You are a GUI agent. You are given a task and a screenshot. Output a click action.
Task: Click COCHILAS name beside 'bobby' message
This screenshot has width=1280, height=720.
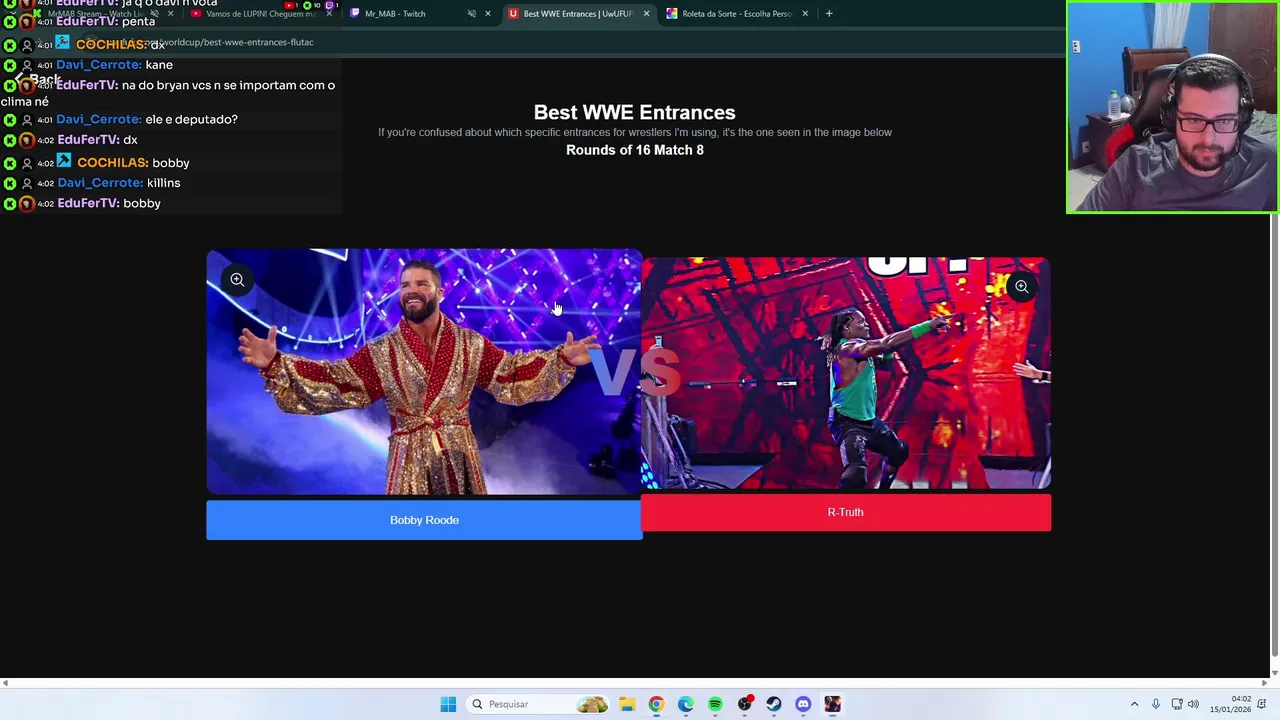[x=113, y=162]
